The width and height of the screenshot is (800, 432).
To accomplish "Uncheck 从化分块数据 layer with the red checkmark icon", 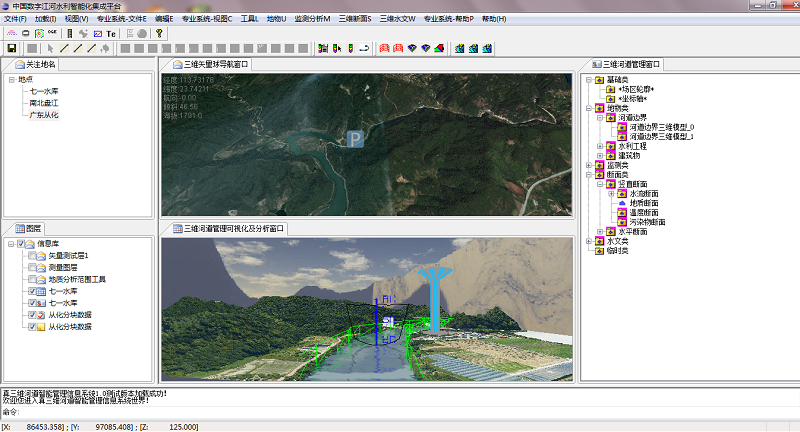I will [x=32, y=315].
